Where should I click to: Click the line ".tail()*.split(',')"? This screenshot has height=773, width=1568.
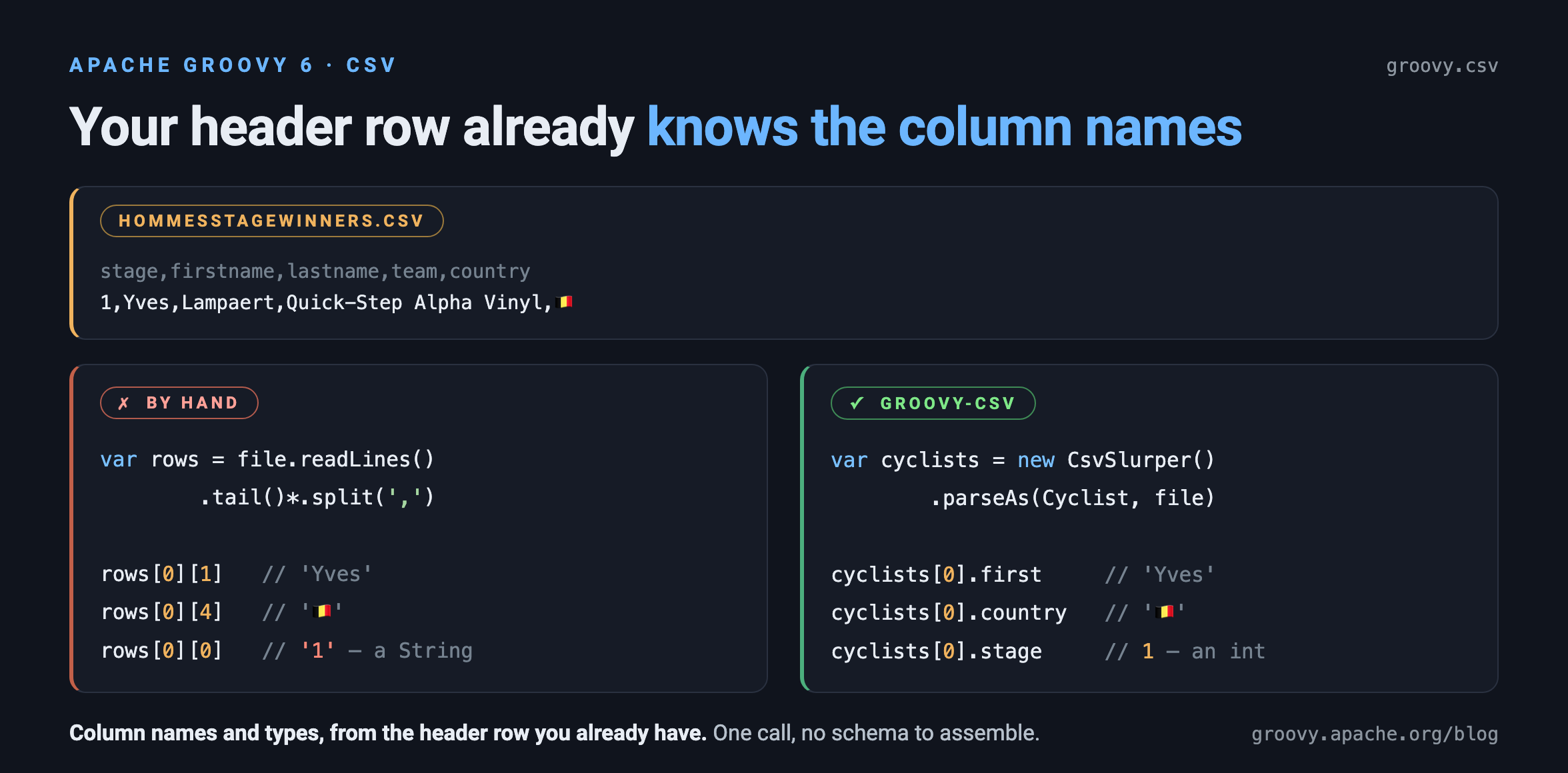tap(317, 497)
